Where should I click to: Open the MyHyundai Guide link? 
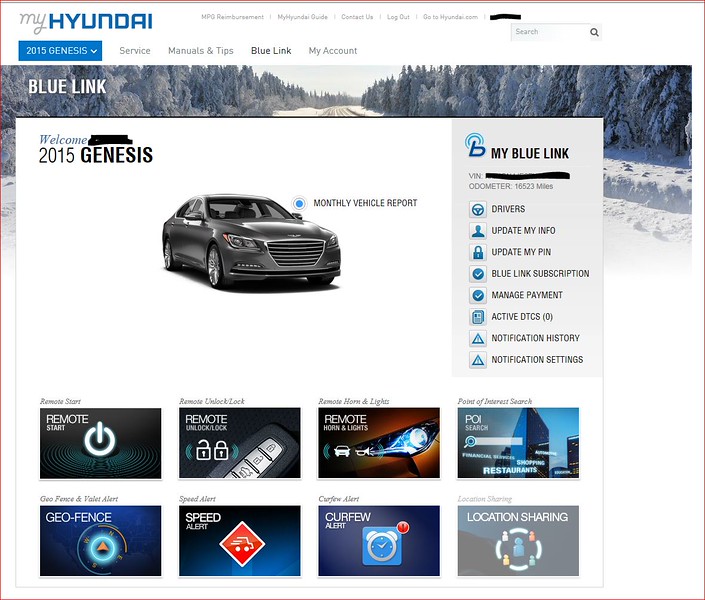click(303, 17)
